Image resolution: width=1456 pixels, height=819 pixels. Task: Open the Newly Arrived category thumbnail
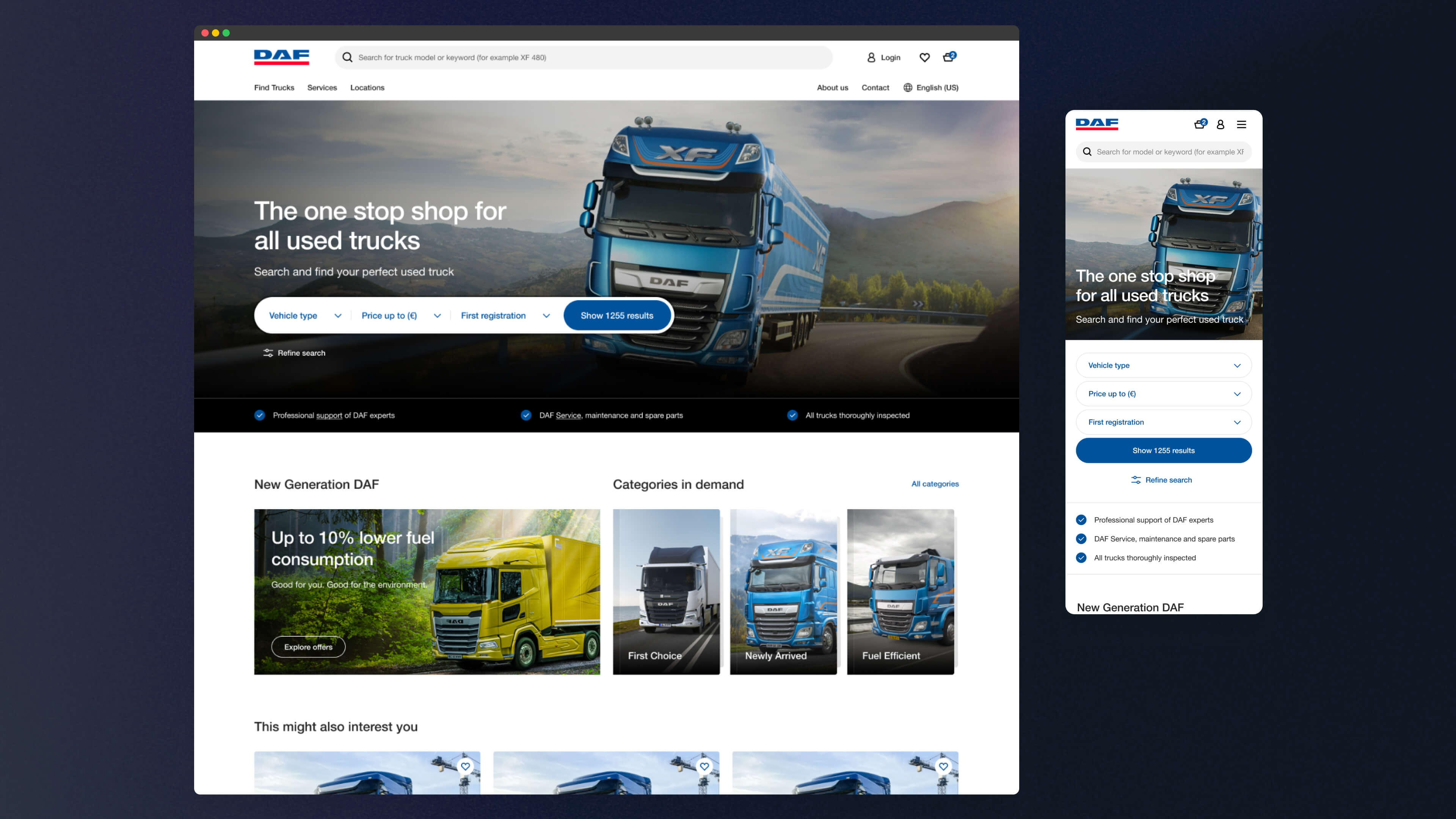[x=783, y=591]
